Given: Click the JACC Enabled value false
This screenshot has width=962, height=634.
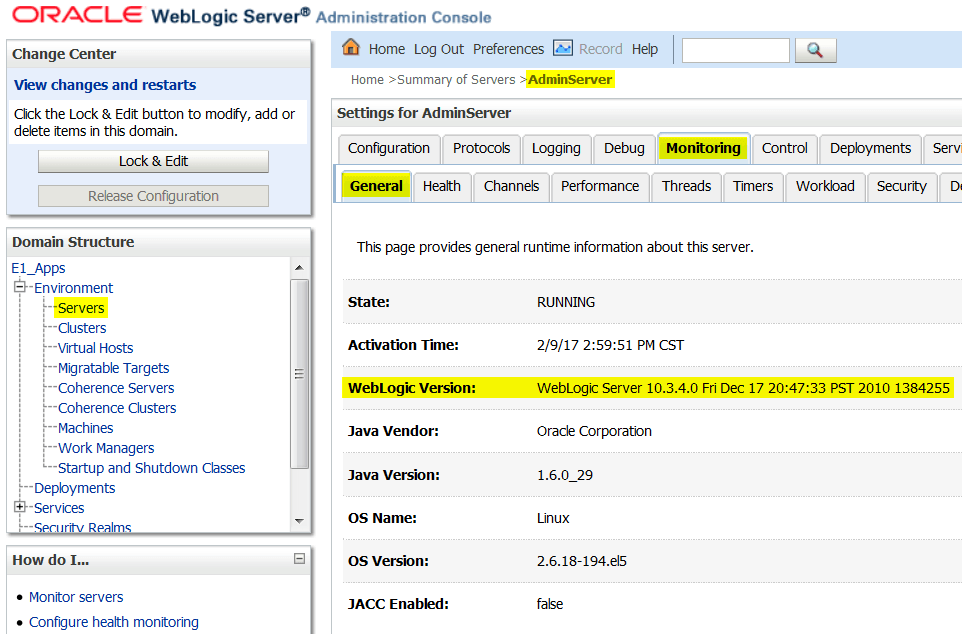Looking at the screenshot, I should 550,604.
